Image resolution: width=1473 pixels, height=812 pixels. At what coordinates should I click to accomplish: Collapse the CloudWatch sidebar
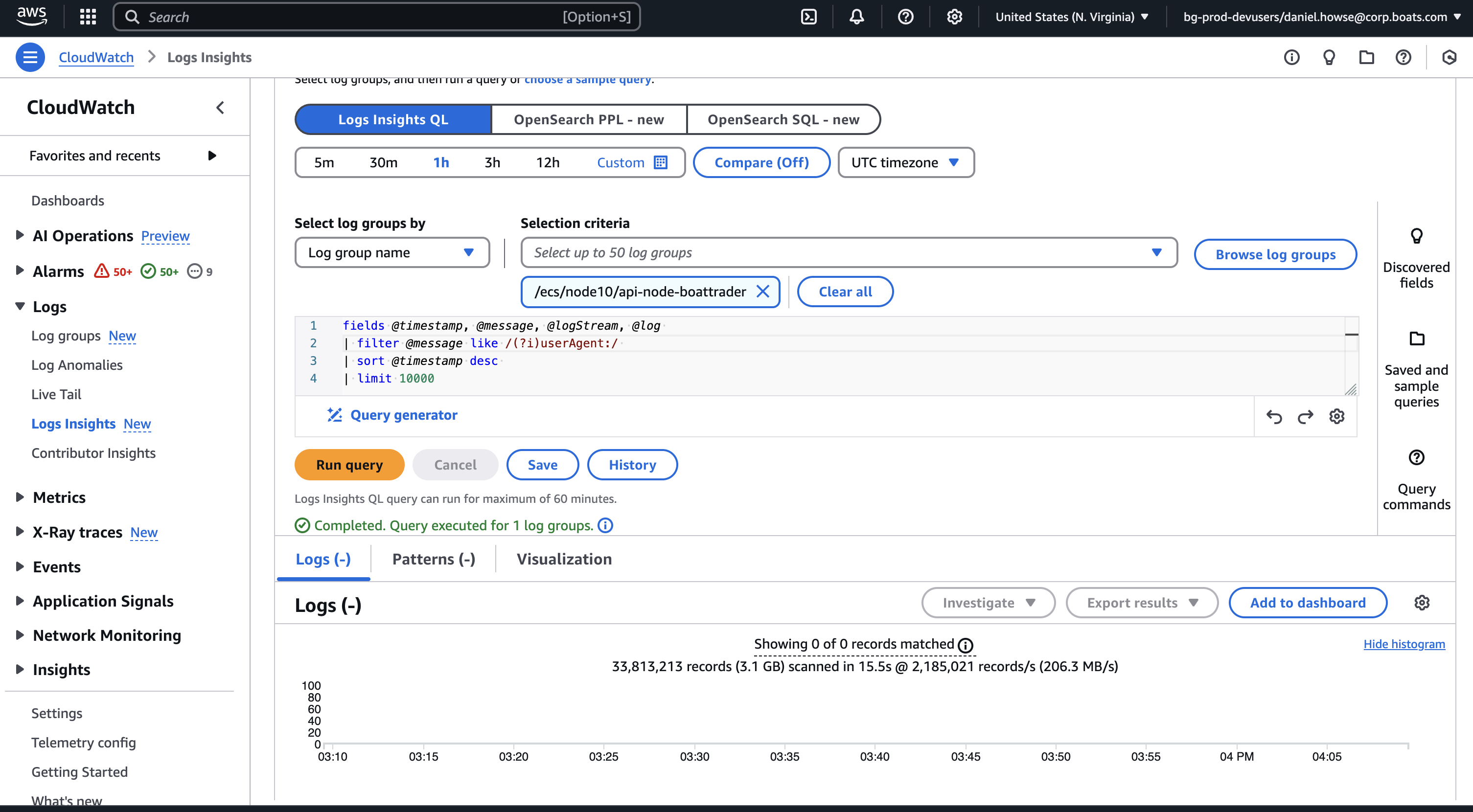pyautogui.click(x=220, y=108)
